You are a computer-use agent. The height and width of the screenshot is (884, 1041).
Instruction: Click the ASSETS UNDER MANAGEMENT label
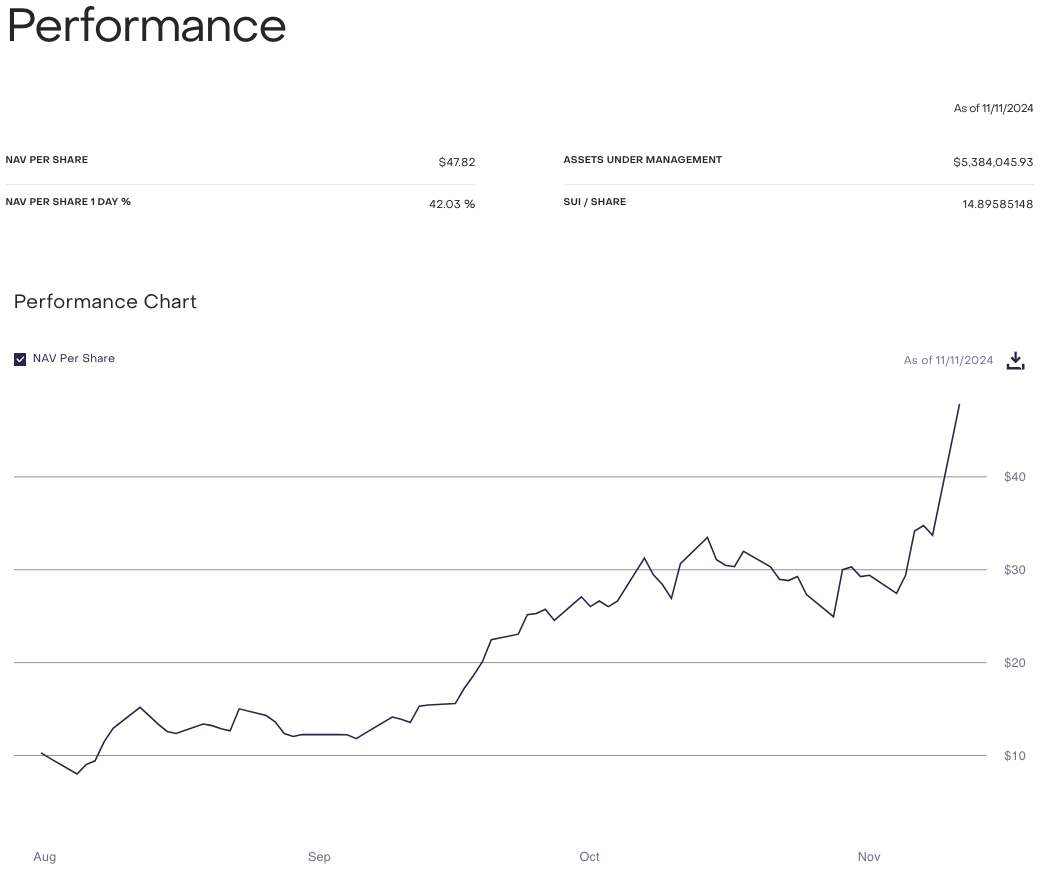pos(642,160)
